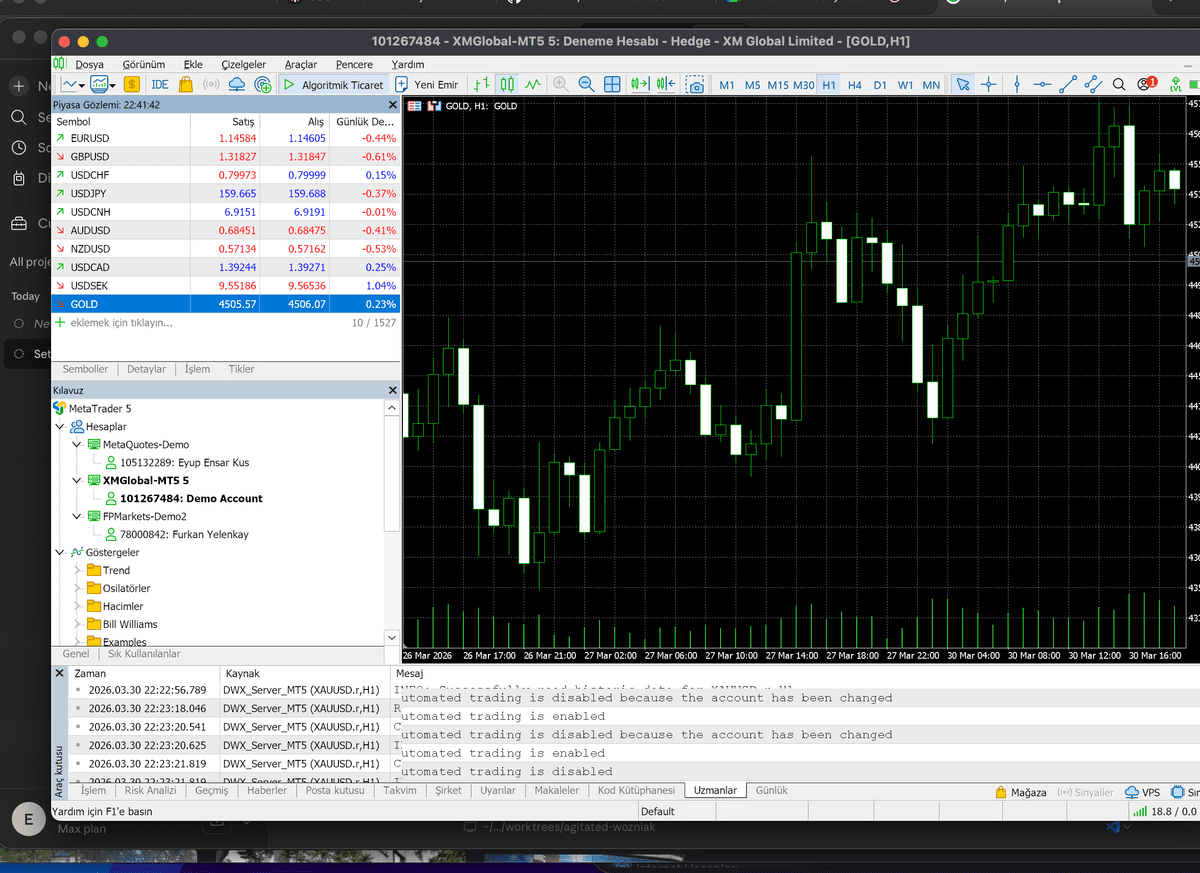Click 'eklemek için tıklayın...' add symbol field
The image size is (1200, 873).
click(x=122, y=323)
